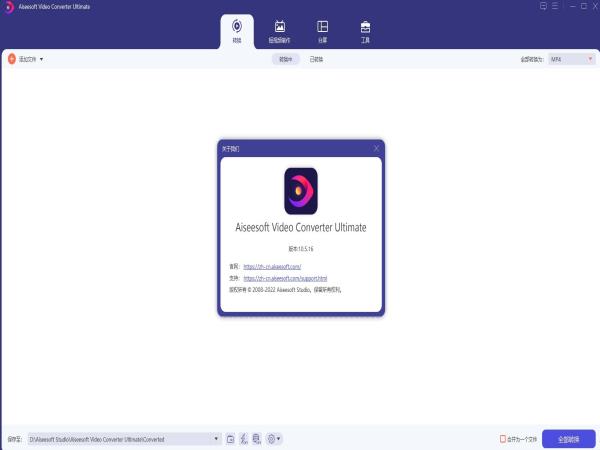The height and width of the screenshot is (450, 600).
Task: Click the Convert All button
Action: point(568,439)
